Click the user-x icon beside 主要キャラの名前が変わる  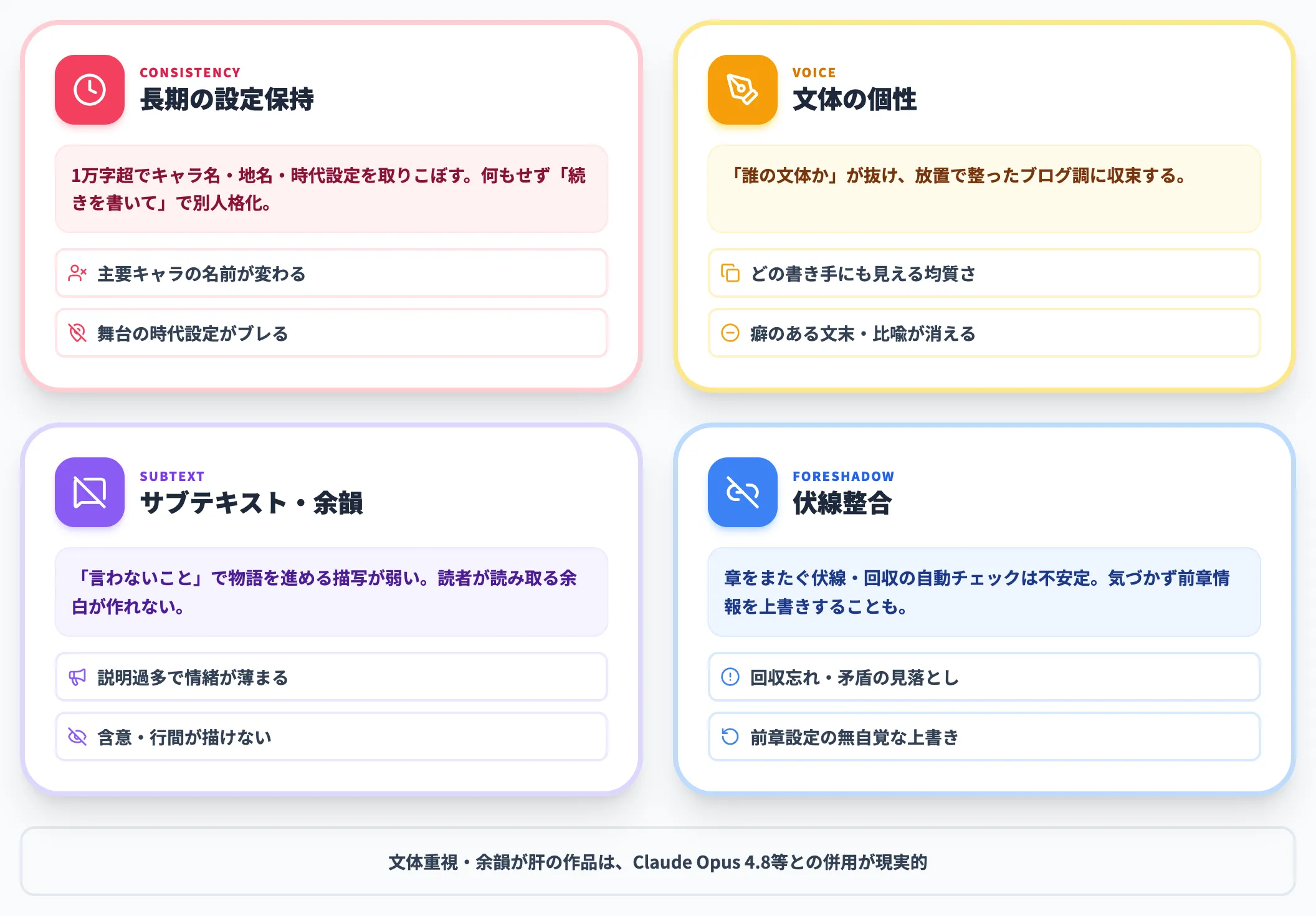coord(77,273)
